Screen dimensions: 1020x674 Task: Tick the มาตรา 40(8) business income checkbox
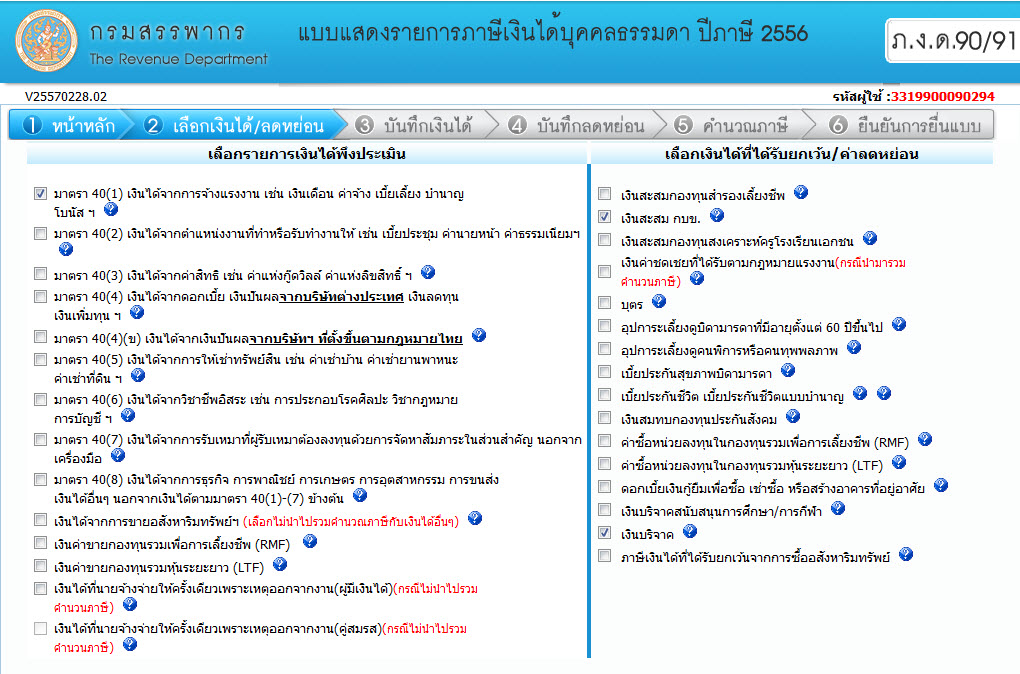point(40,479)
